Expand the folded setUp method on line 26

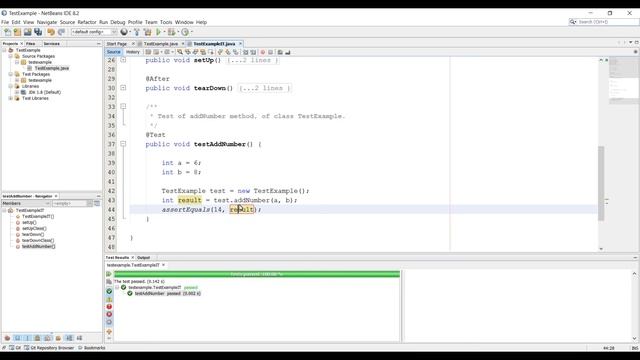pyautogui.click(x=123, y=60)
